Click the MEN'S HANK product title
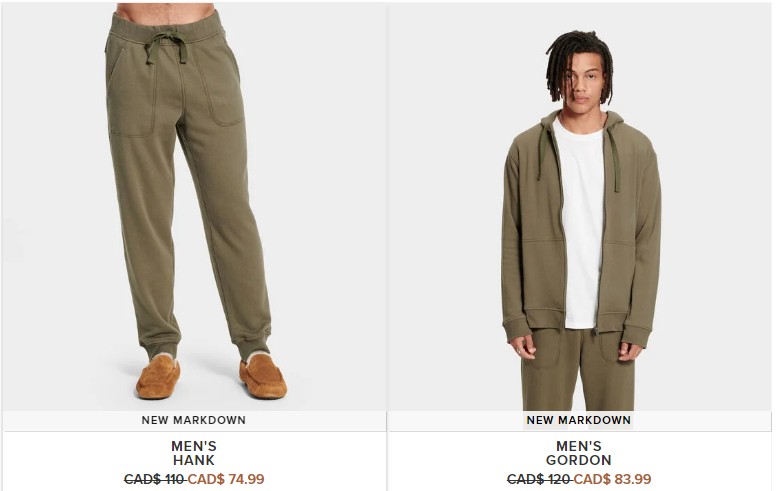 coord(194,453)
